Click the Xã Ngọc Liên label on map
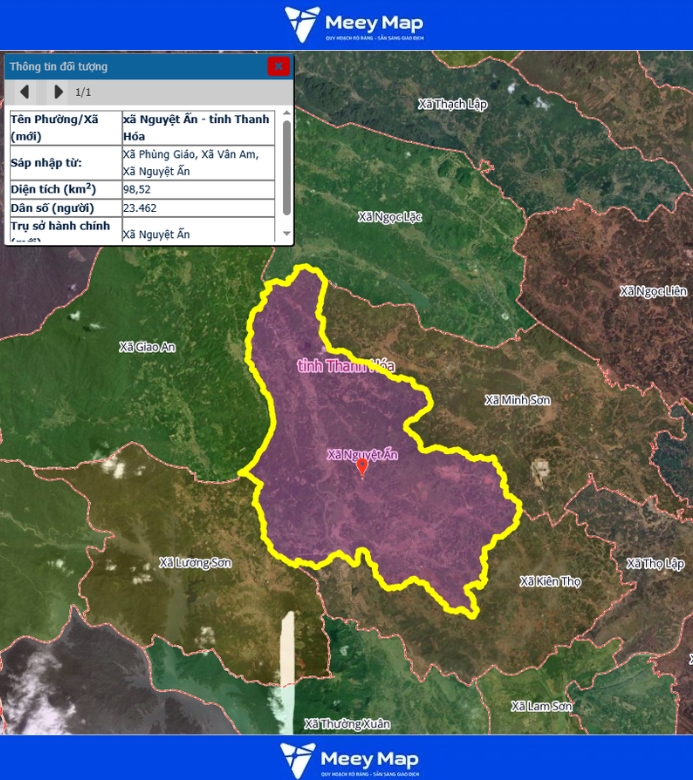The height and width of the screenshot is (780, 693). click(653, 291)
